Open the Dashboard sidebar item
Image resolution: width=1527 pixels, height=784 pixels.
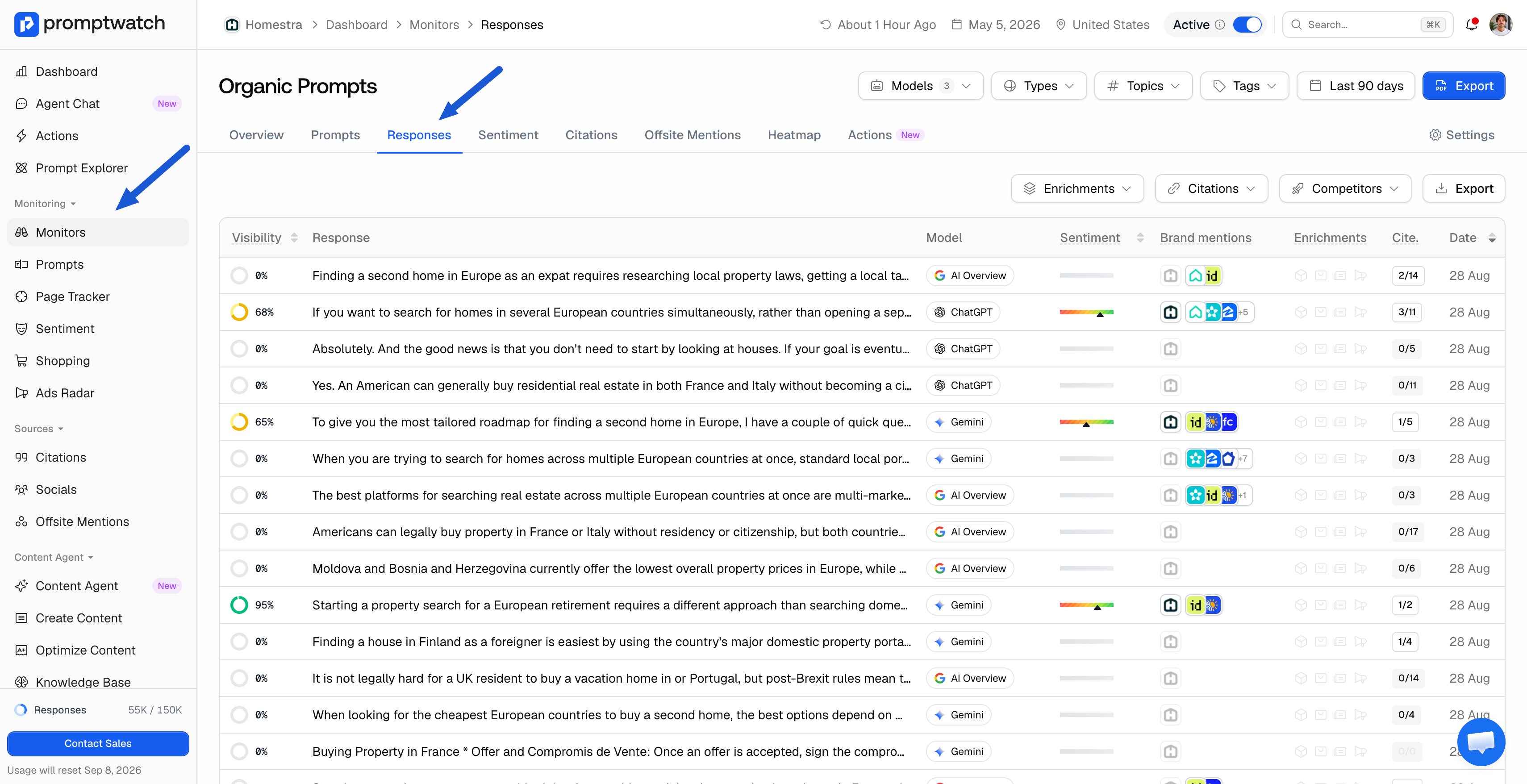click(x=98, y=71)
